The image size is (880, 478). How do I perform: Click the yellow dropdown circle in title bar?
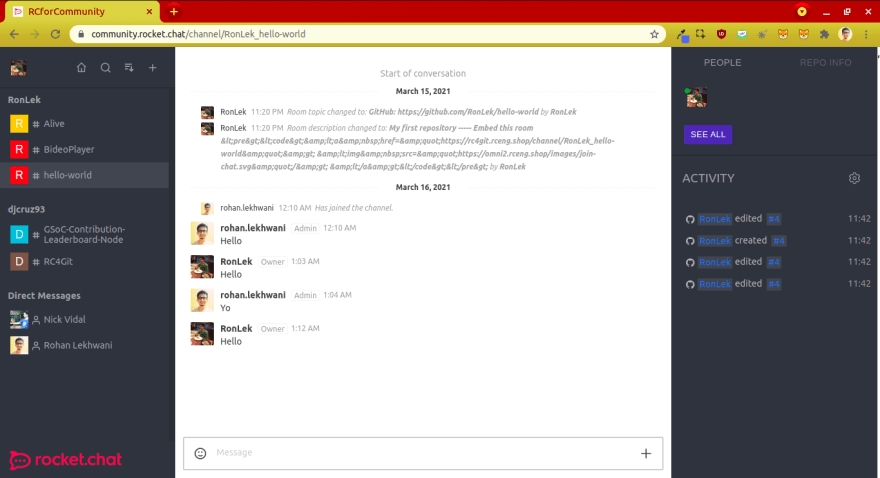802,11
